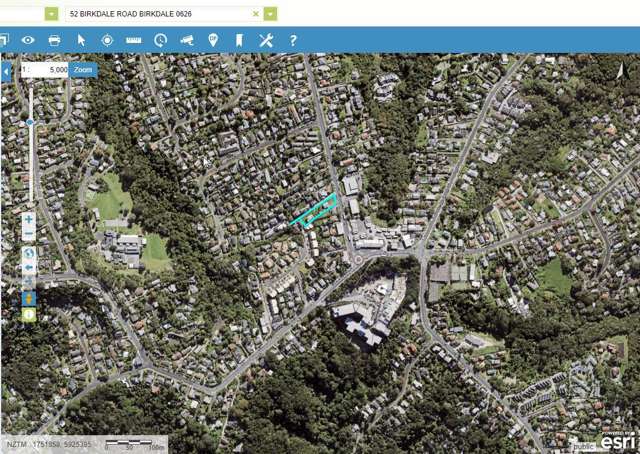This screenshot has height=454, width=640.
Task: Open the print map tool
Action: click(x=54, y=40)
